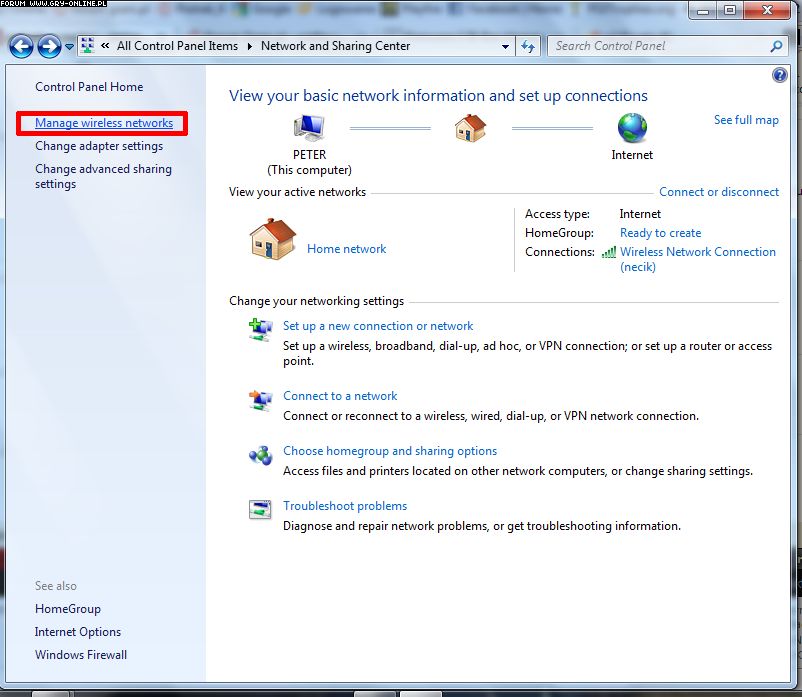The height and width of the screenshot is (697, 802).
Task: Open See full map
Action: [x=746, y=120]
